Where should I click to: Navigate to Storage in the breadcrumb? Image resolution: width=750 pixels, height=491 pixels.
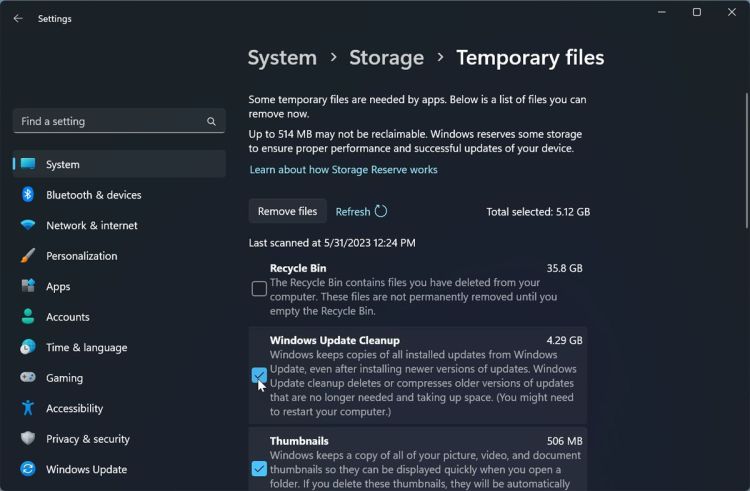pyautogui.click(x=386, y=58)
